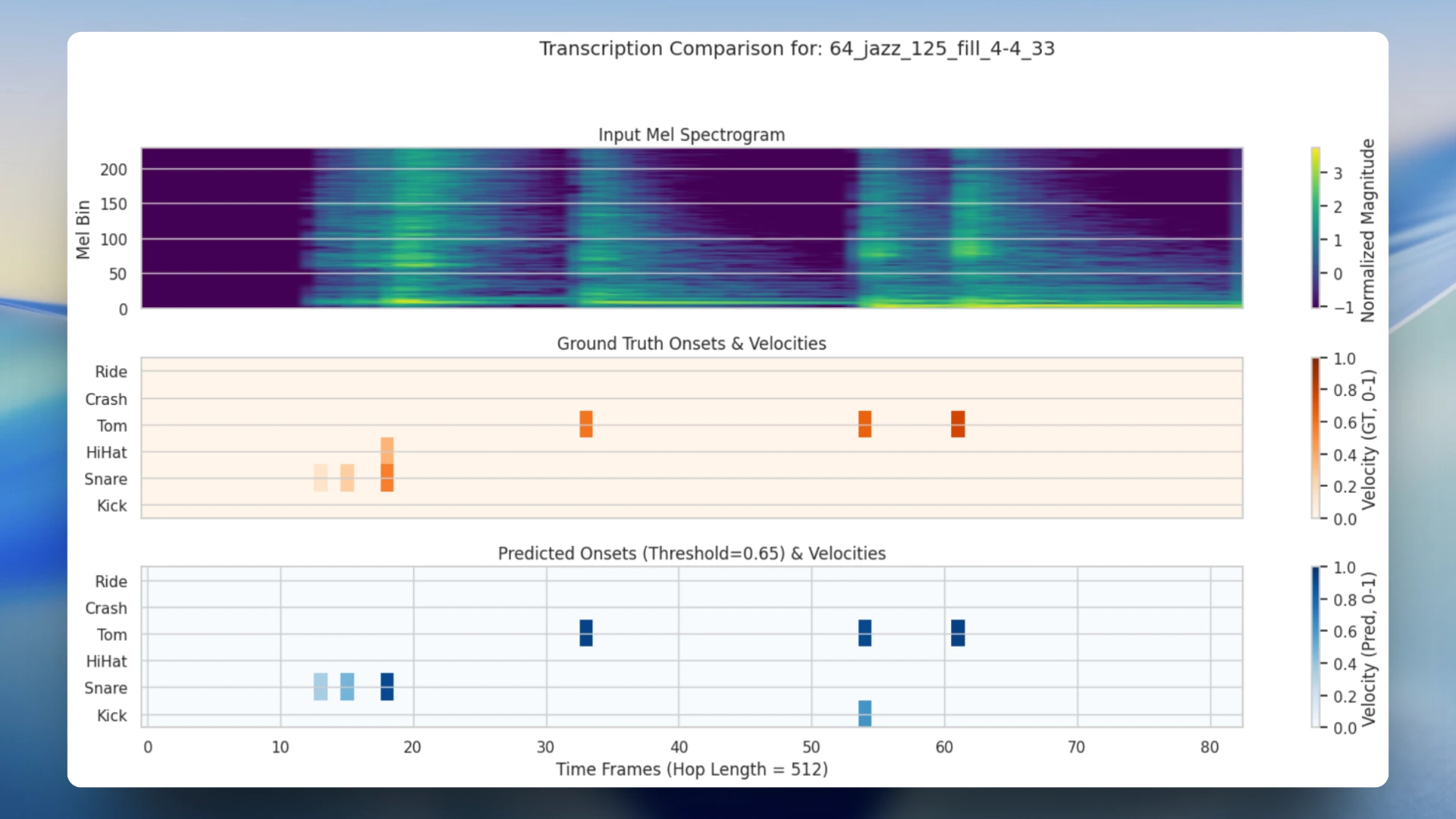Image resolution: width=1456 pixels, height=819 pixels.
Task: Click the lightest predicted Snare onset at frame 13
Action: (321, 686)
